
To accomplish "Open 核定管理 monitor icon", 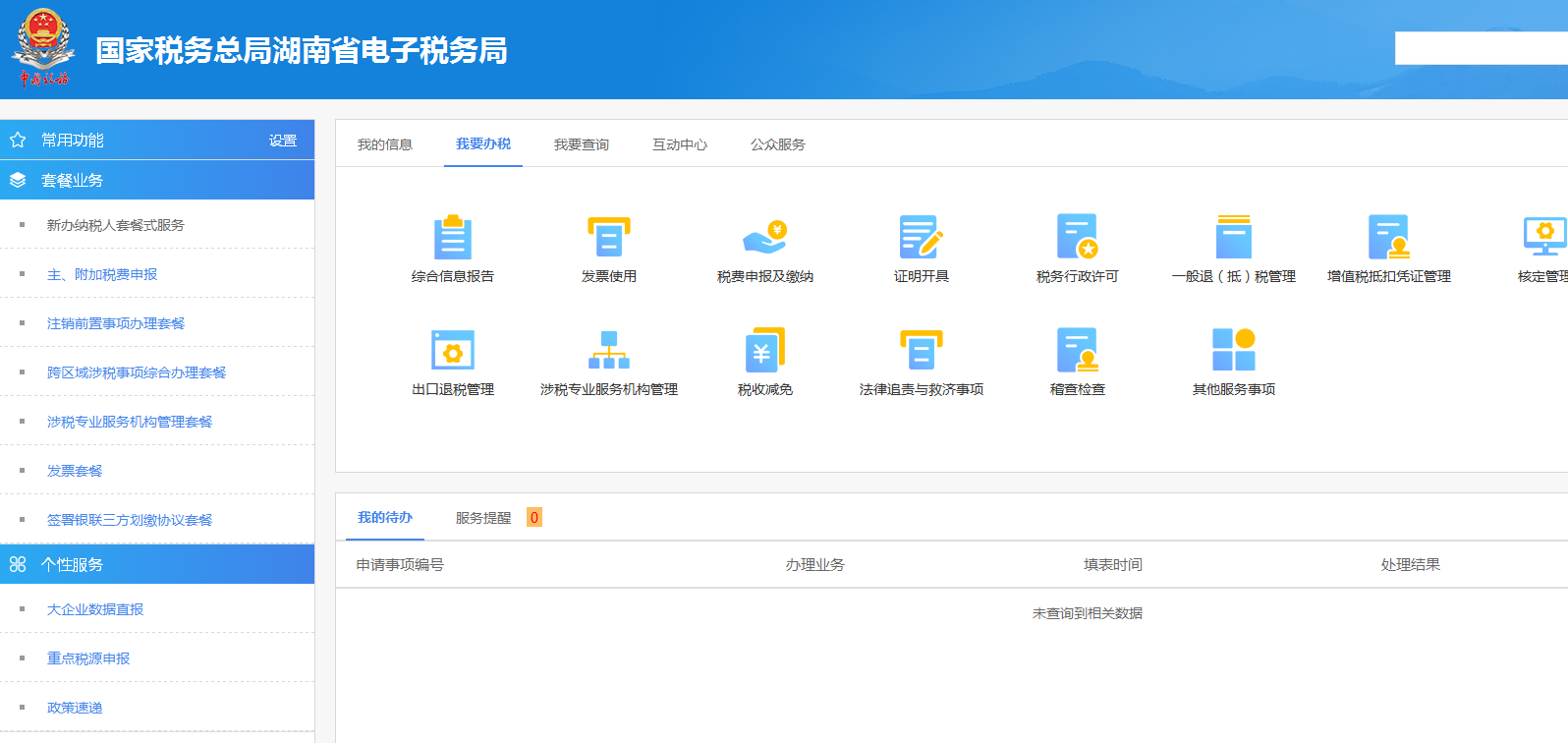I will click(1545, 237).
